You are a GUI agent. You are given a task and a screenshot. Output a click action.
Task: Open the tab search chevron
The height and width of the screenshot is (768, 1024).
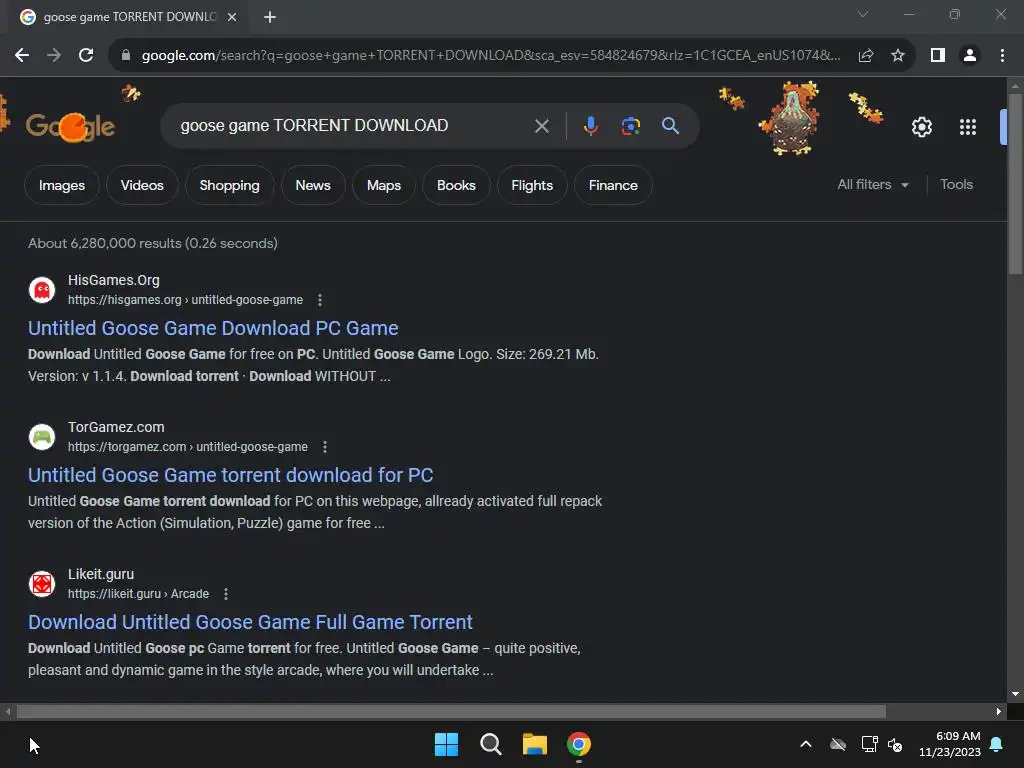tap(863, 14)
